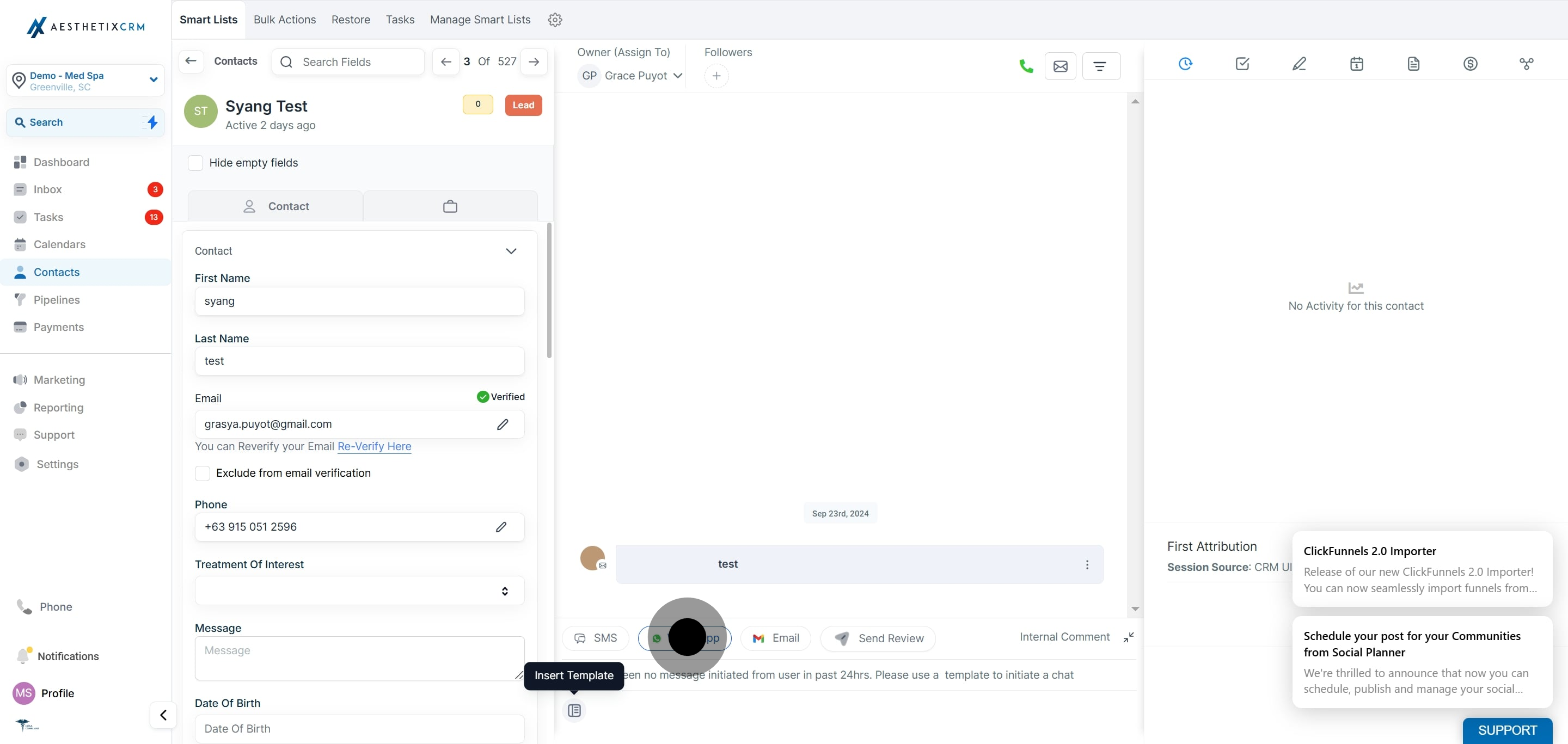Go to the next contact record

pos(534,62)
